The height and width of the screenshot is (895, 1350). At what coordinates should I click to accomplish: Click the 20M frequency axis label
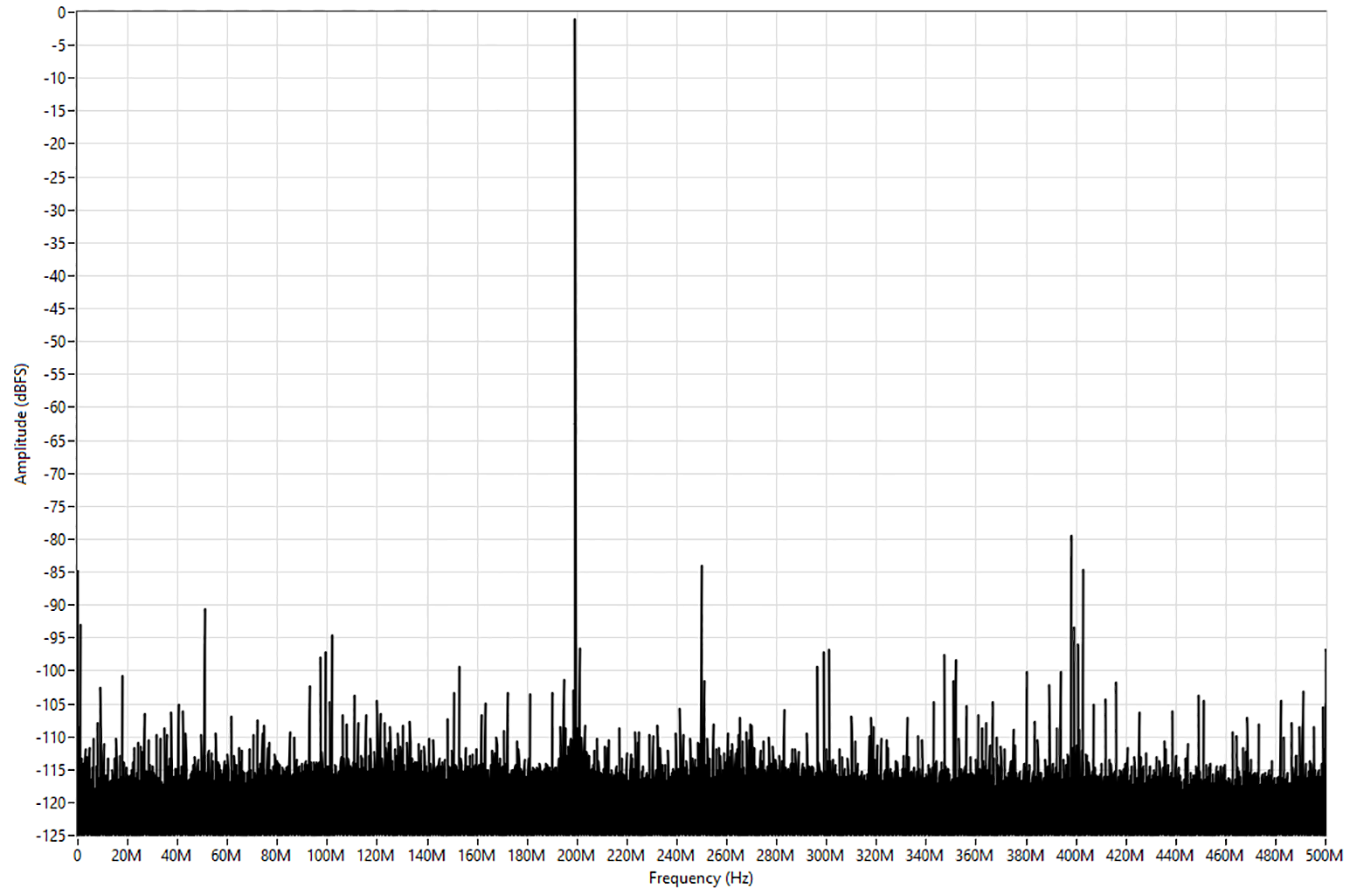coord(127,857)
